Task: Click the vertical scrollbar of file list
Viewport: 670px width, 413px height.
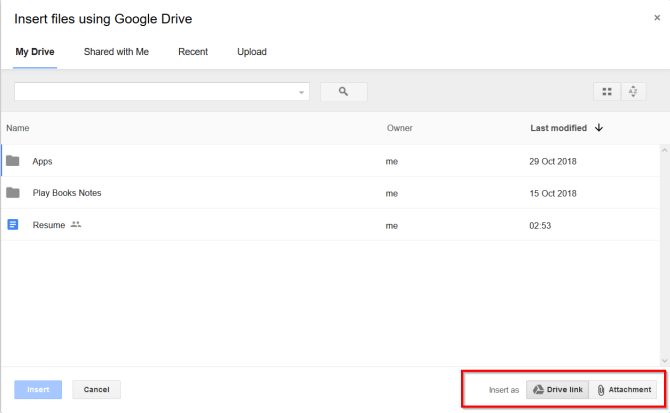Action: pyautogui.click(x=664, y=250)
